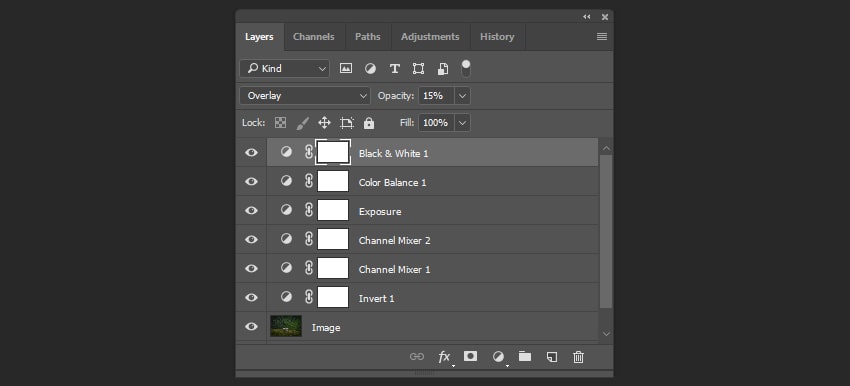Delete layer trash icon
Viewport: 850px width, 386px height.
(578, 356)
